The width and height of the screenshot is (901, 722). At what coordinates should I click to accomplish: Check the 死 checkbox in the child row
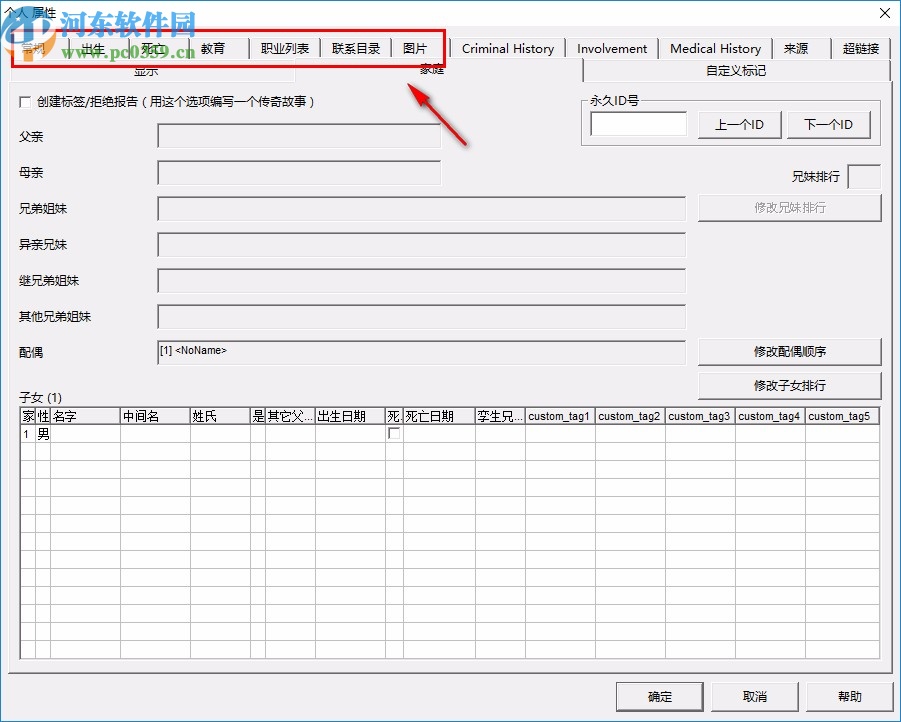[x=393, y=434]
